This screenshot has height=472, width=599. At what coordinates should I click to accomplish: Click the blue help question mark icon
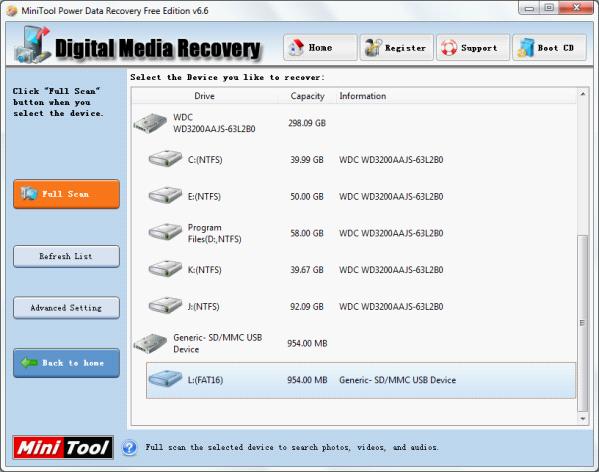130,447
